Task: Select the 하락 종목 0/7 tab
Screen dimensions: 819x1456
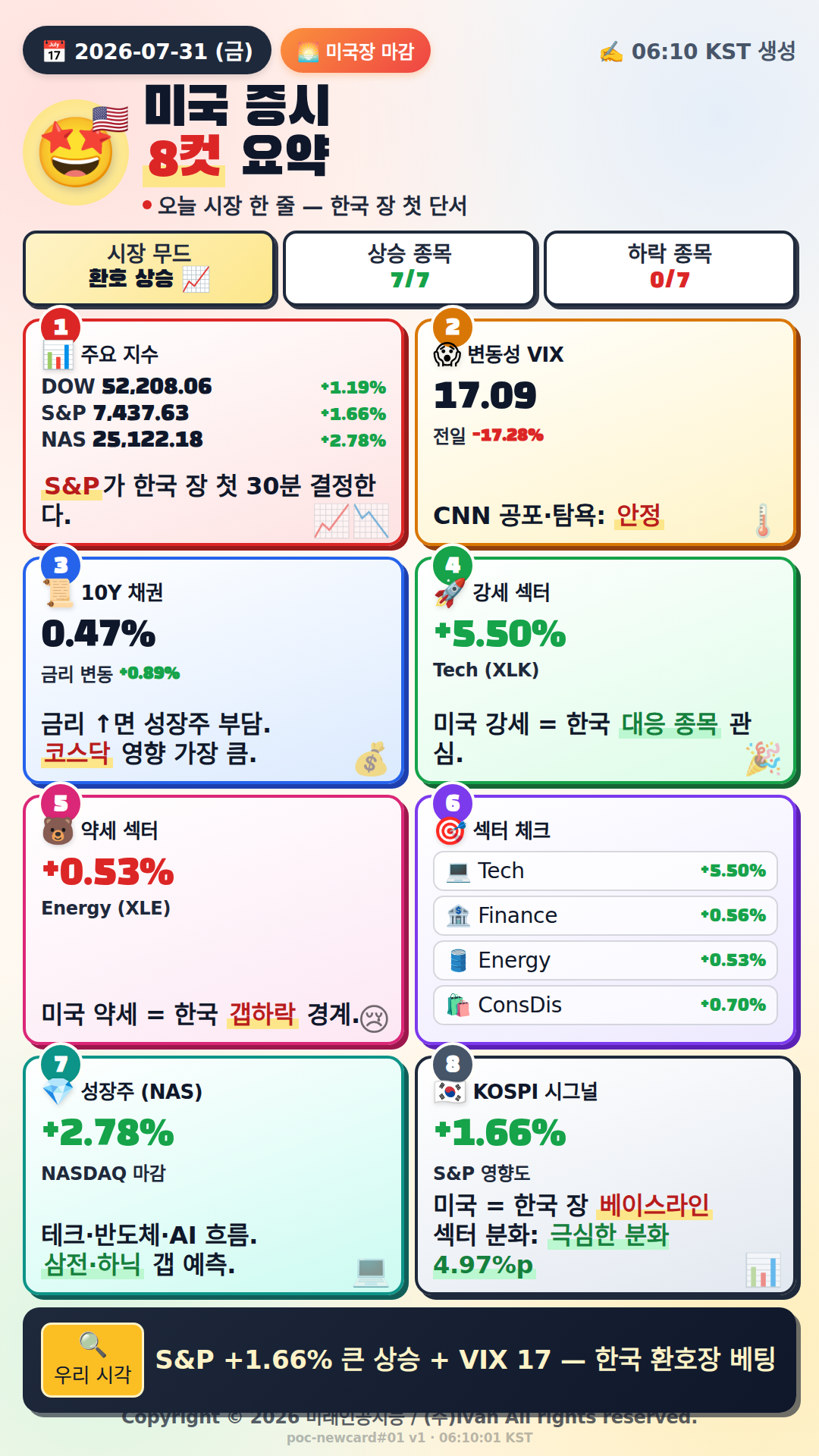Action: coord(670,267)
